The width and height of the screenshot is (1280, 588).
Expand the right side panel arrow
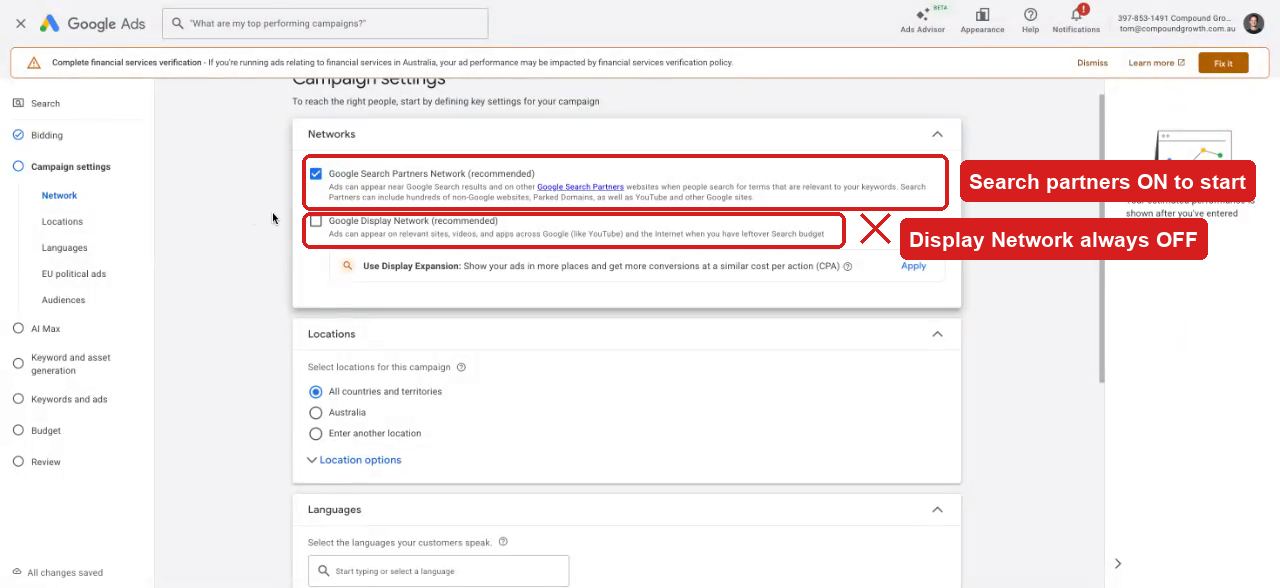point(1118,564)
